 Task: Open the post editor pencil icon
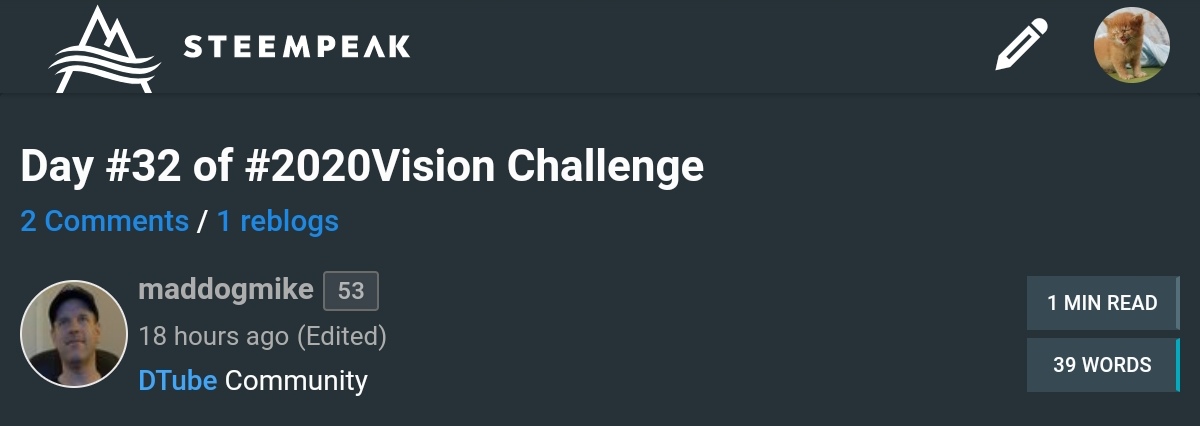[1021, 47]
